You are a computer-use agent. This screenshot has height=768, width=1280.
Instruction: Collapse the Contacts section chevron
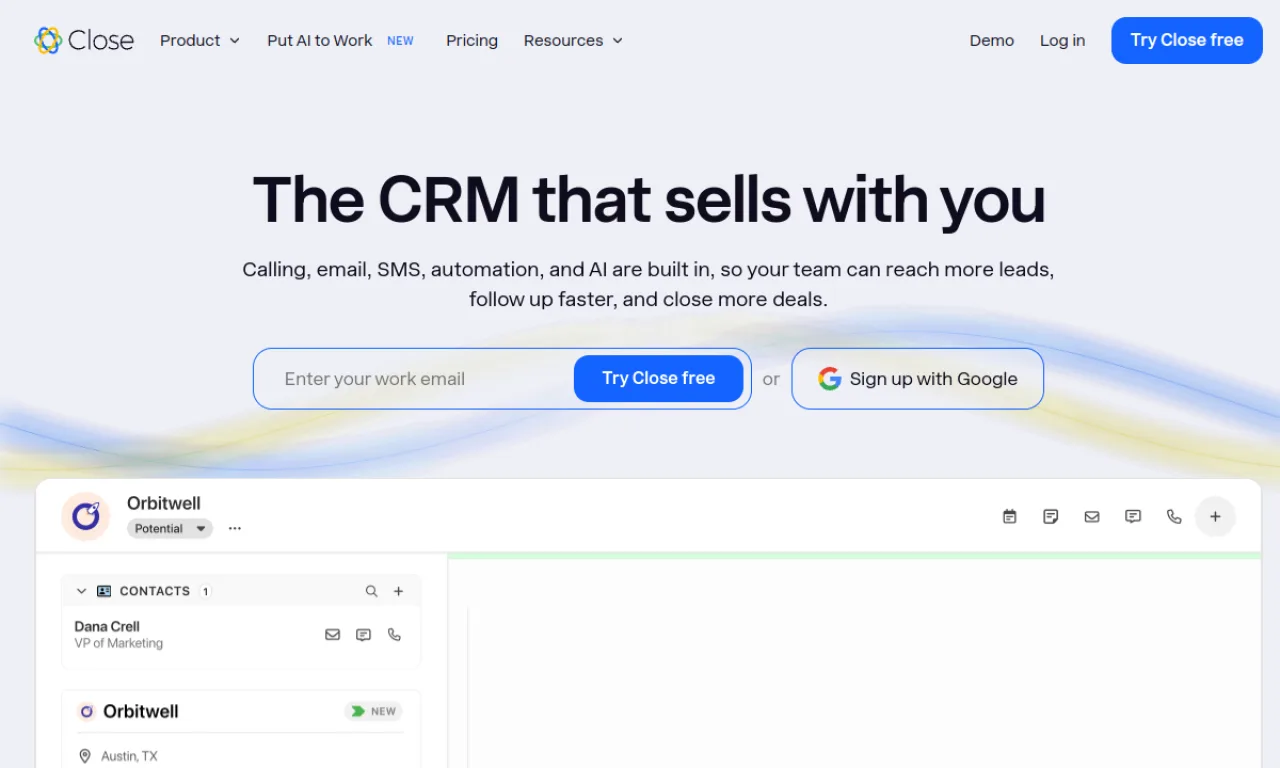(82, 591)
